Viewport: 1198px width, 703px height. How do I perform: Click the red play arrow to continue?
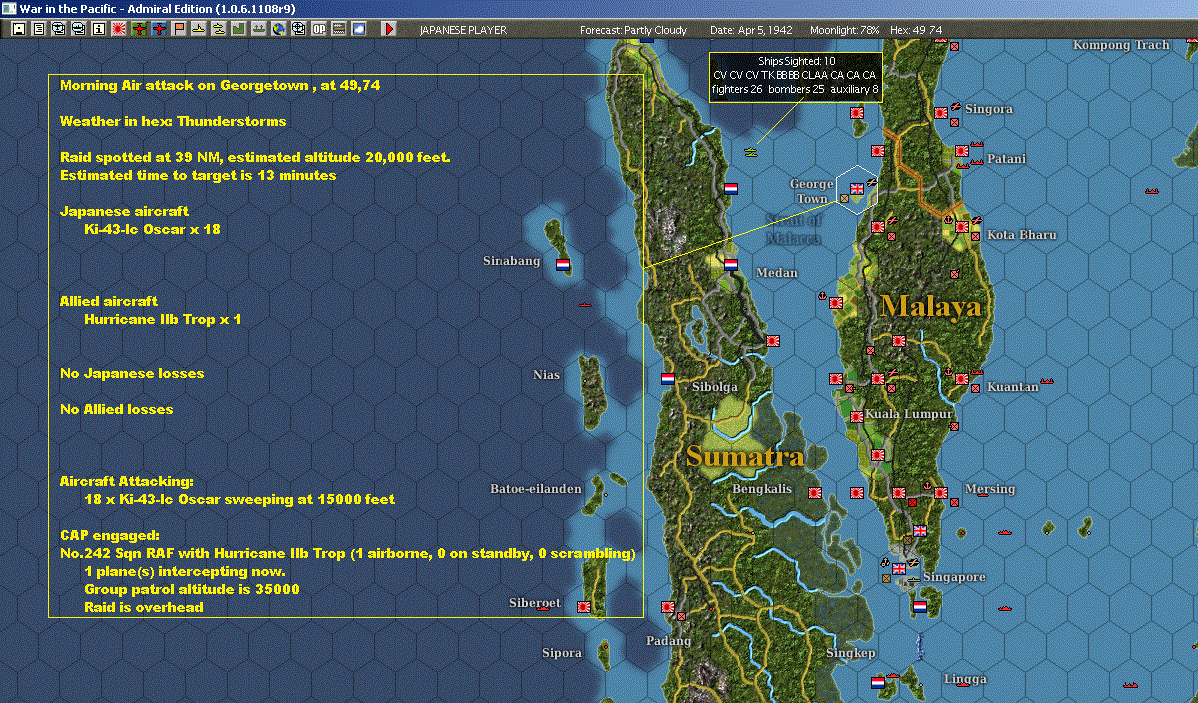click(x=389, y=29)
